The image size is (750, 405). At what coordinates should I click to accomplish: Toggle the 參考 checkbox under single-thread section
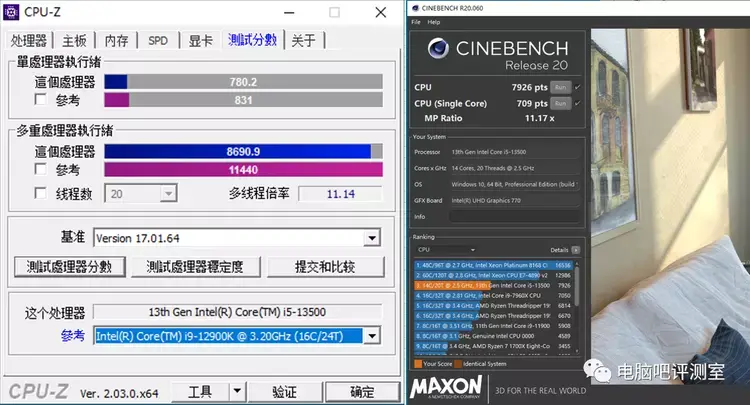coord(41,99)
